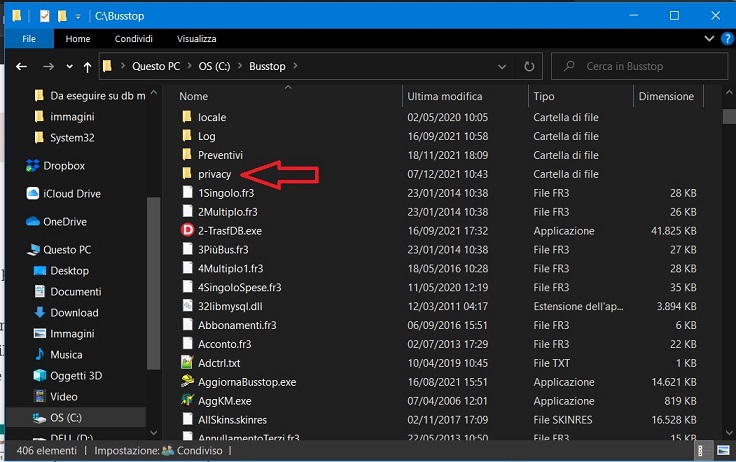Switch to the Home ribbon tab

pyautogui.click(x=78, y=39)
